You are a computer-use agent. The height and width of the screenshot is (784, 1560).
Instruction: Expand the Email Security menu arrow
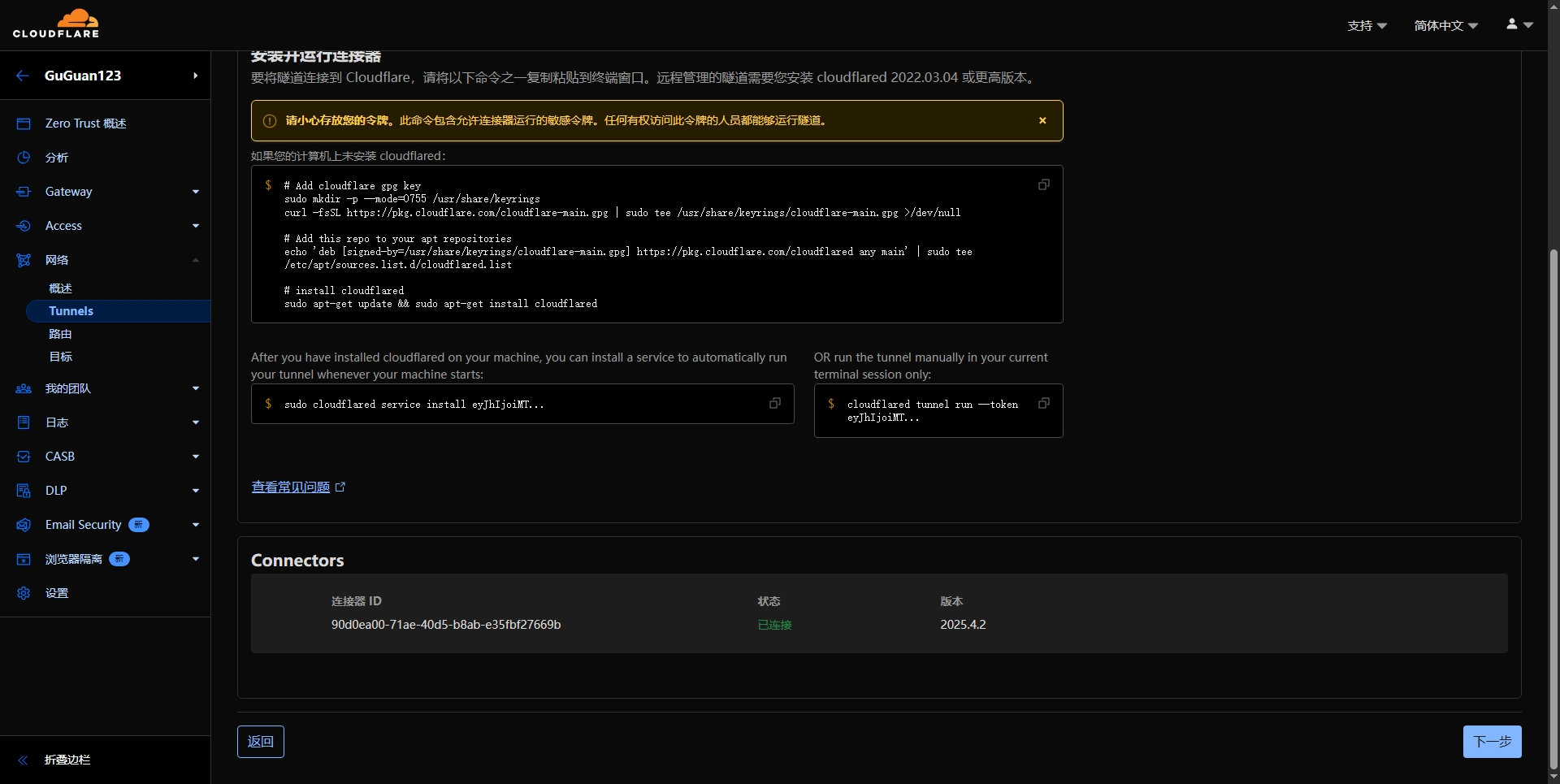tap(196, 525)
